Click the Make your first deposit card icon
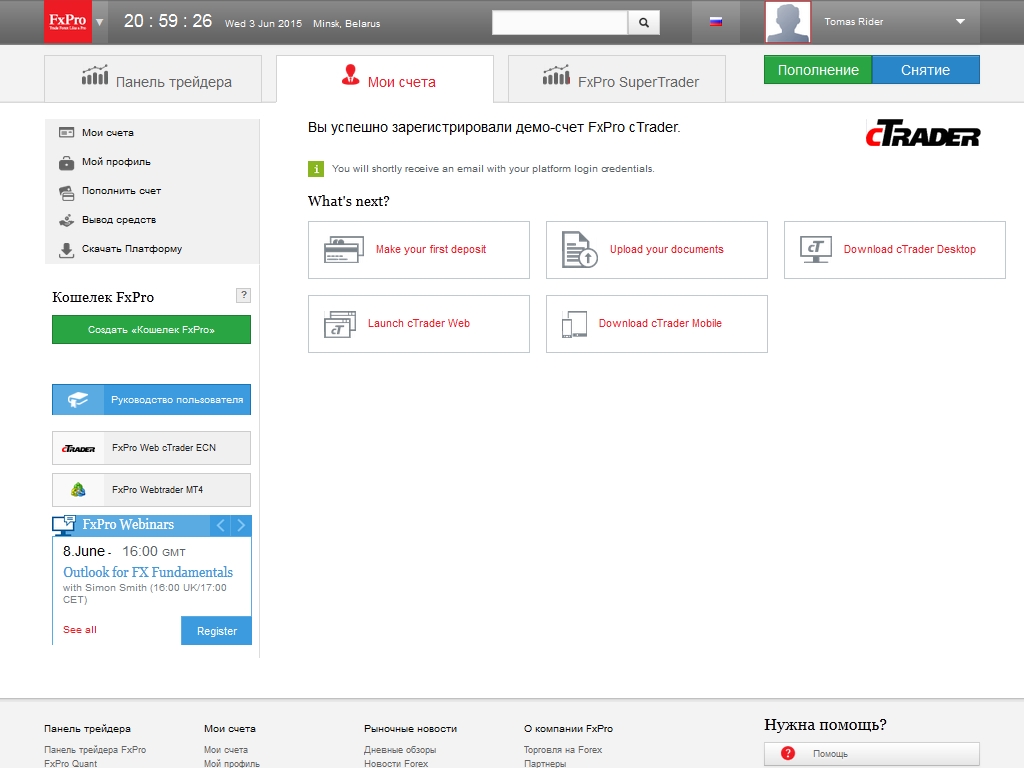 click(x=343, y=250)
